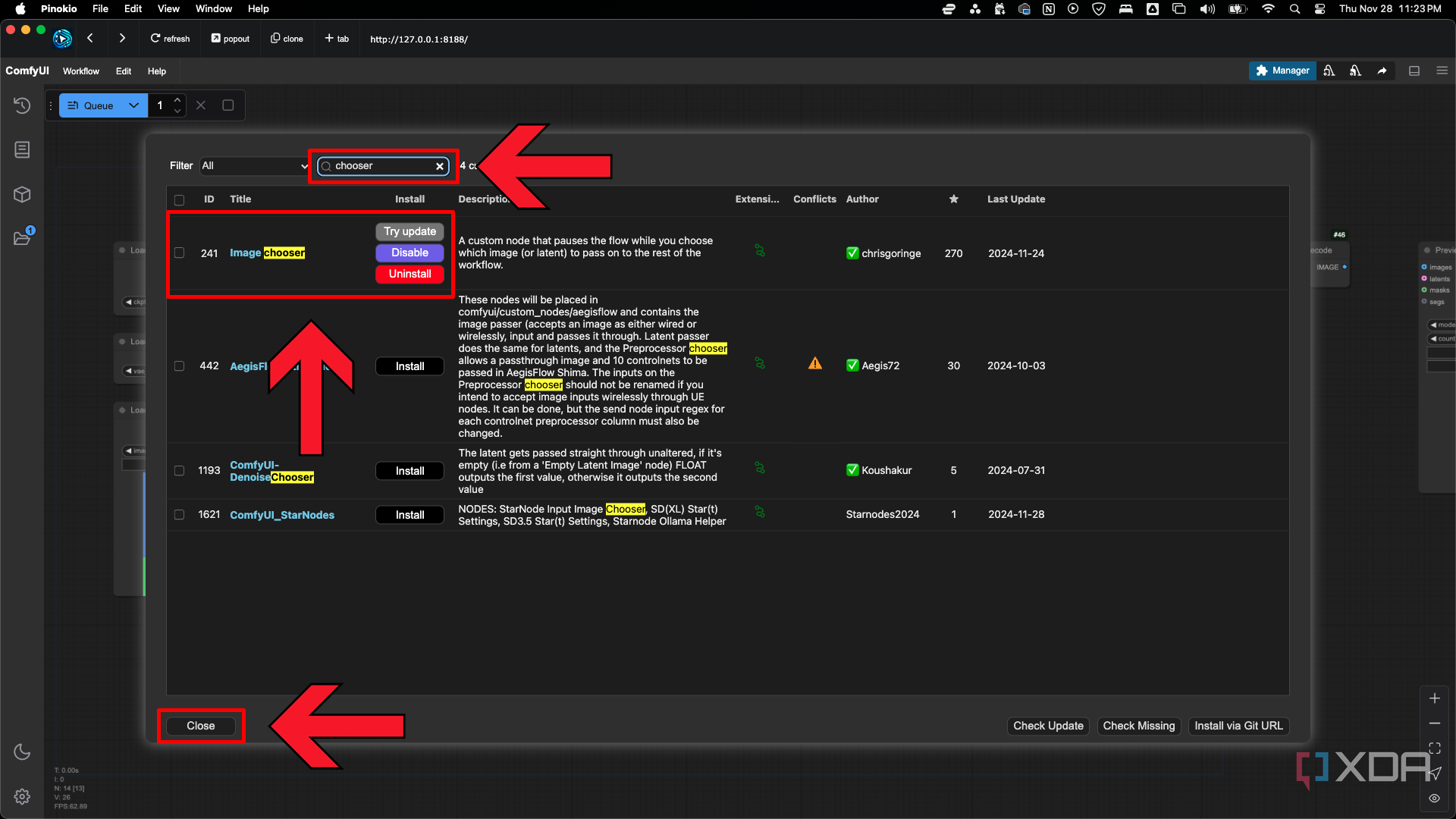Open the queue history sidebar icon
The width and height of the screenshot is (1456, 819).
22,105
